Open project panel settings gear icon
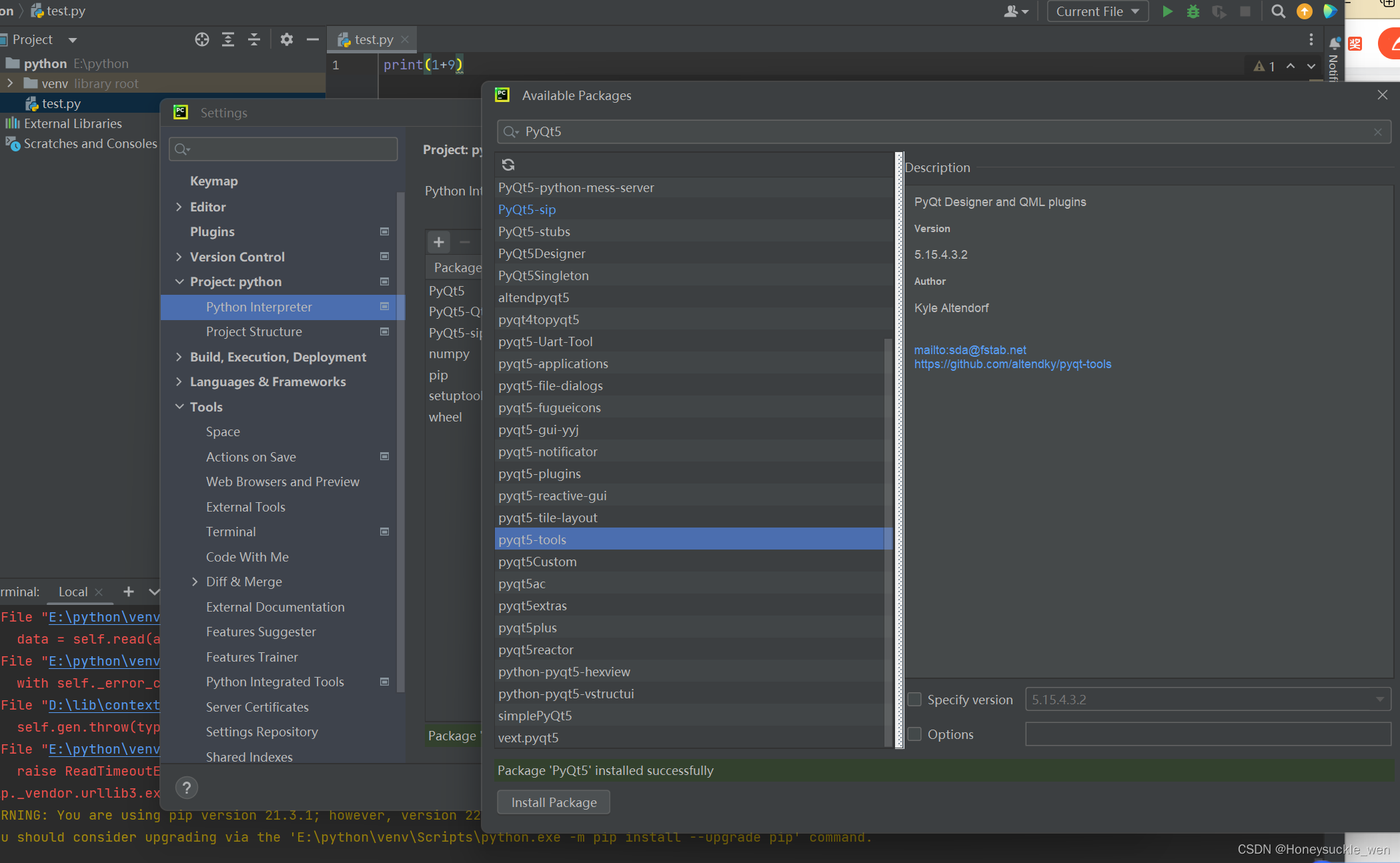Image resolution: width=1400 pixels, height=863 pixels. pos(287,39)
